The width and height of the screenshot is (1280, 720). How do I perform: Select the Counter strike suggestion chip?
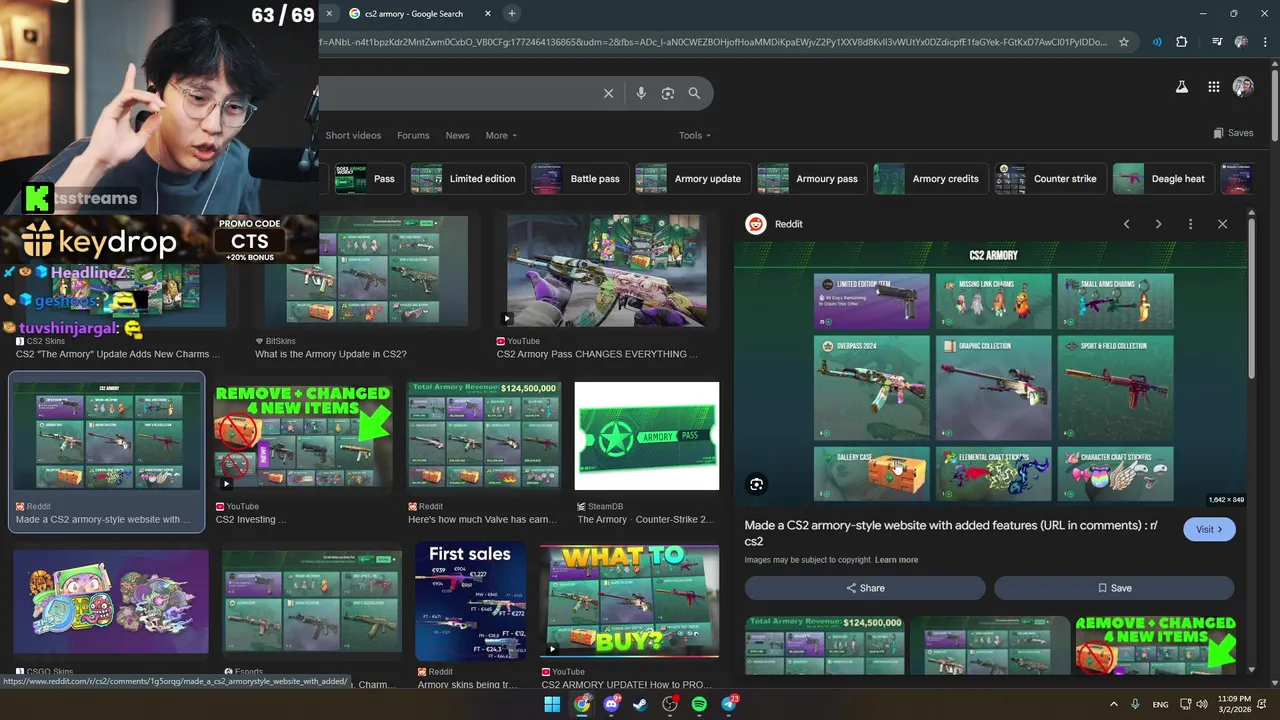(1050, 179)
